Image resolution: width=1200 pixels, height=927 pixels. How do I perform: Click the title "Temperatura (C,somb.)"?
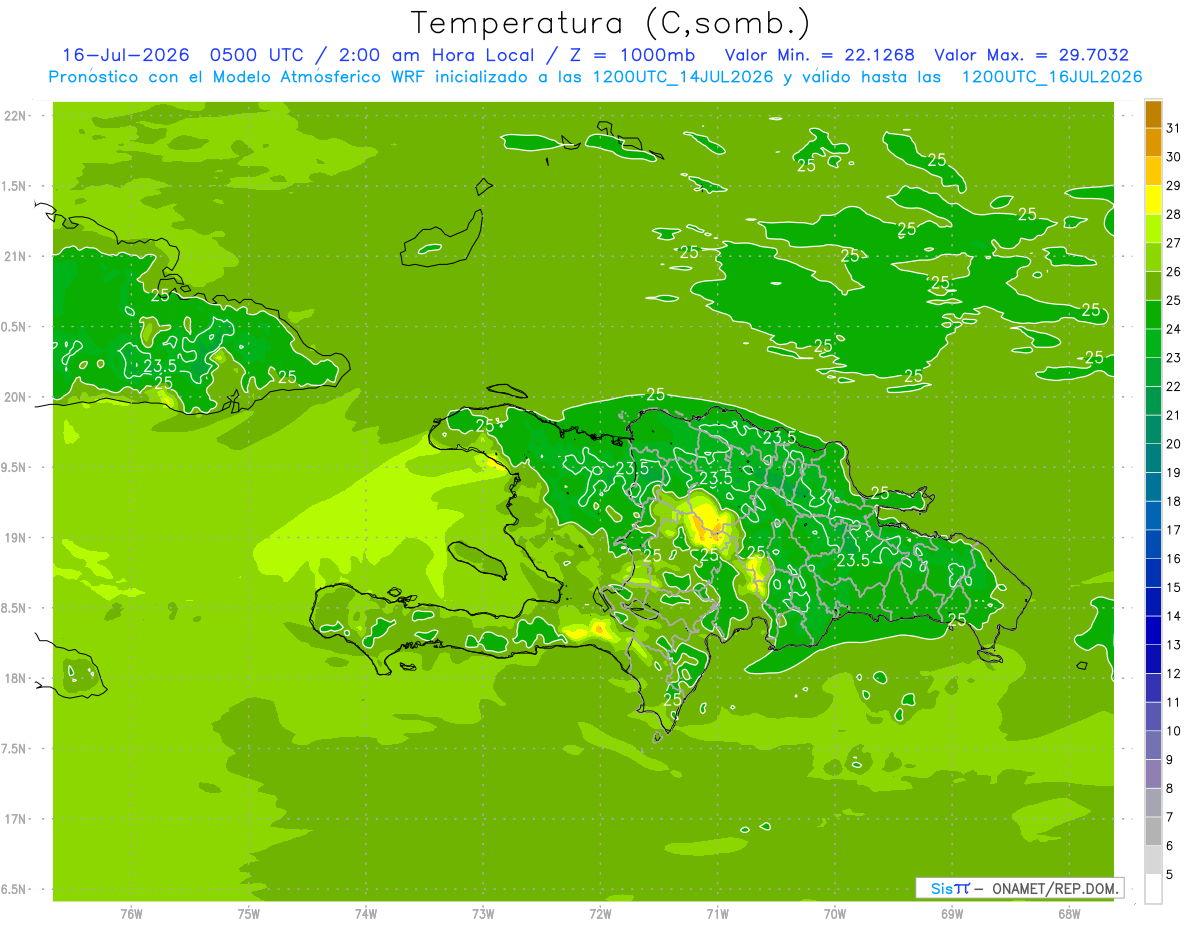pos(611,23)
